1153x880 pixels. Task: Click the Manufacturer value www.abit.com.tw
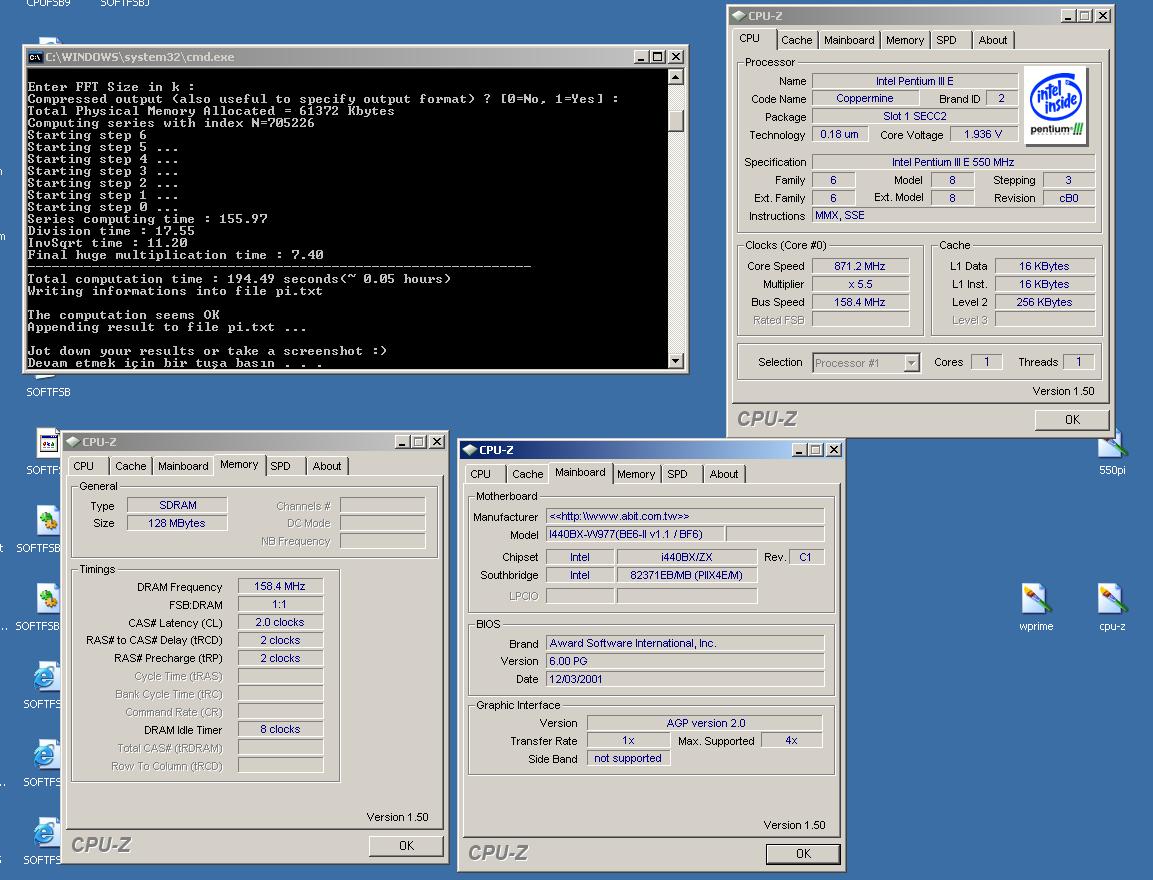click(685, 516)
